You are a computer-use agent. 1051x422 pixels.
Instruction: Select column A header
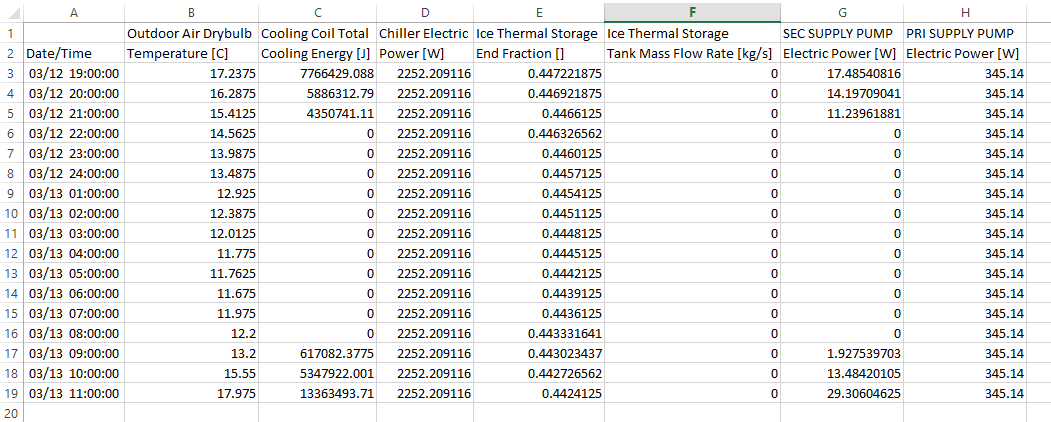[74, 12]
